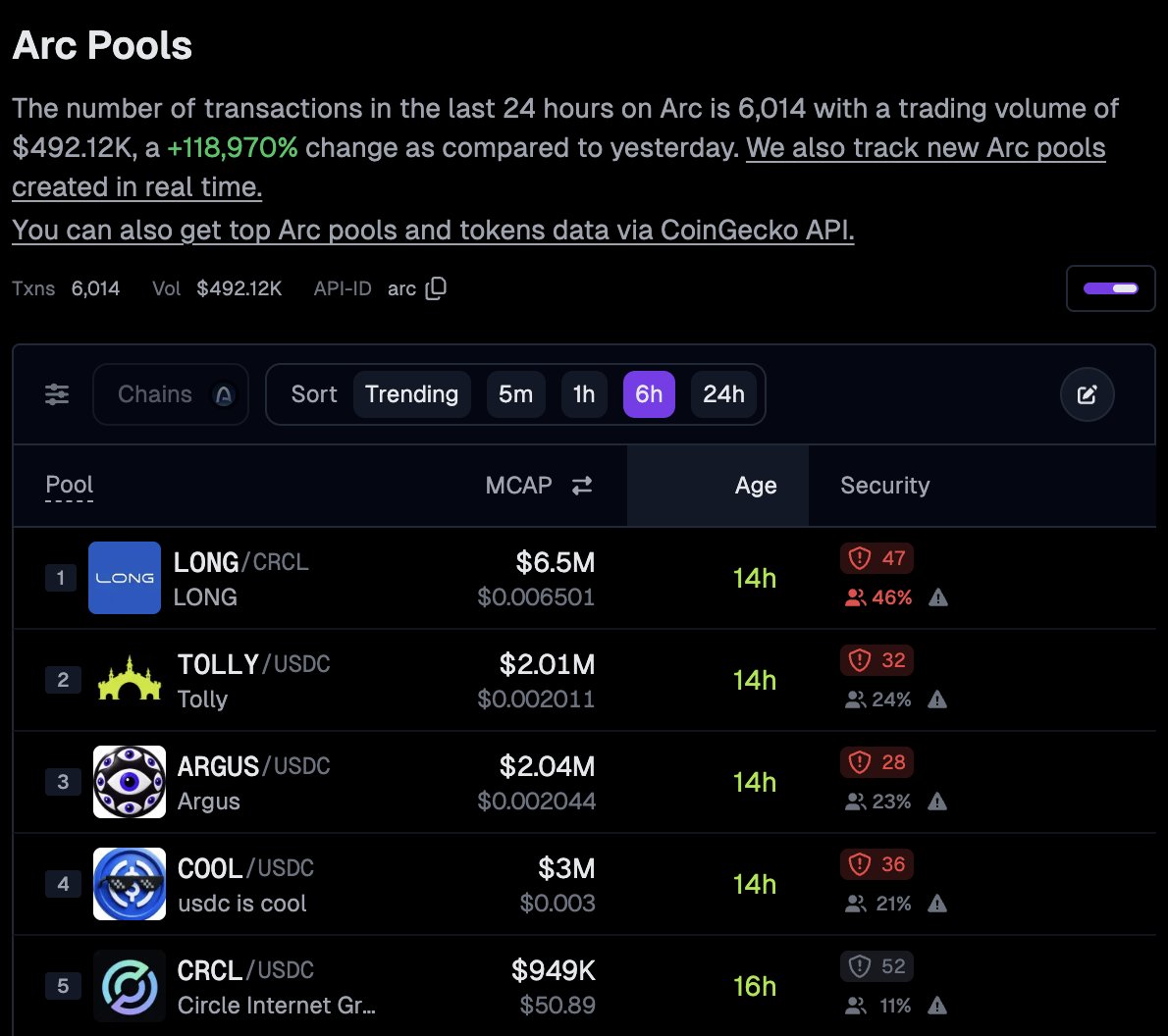Open the TOLLY/USDC pool
Viewport: 1168px width, 1036px height.
tap(253, 664)
